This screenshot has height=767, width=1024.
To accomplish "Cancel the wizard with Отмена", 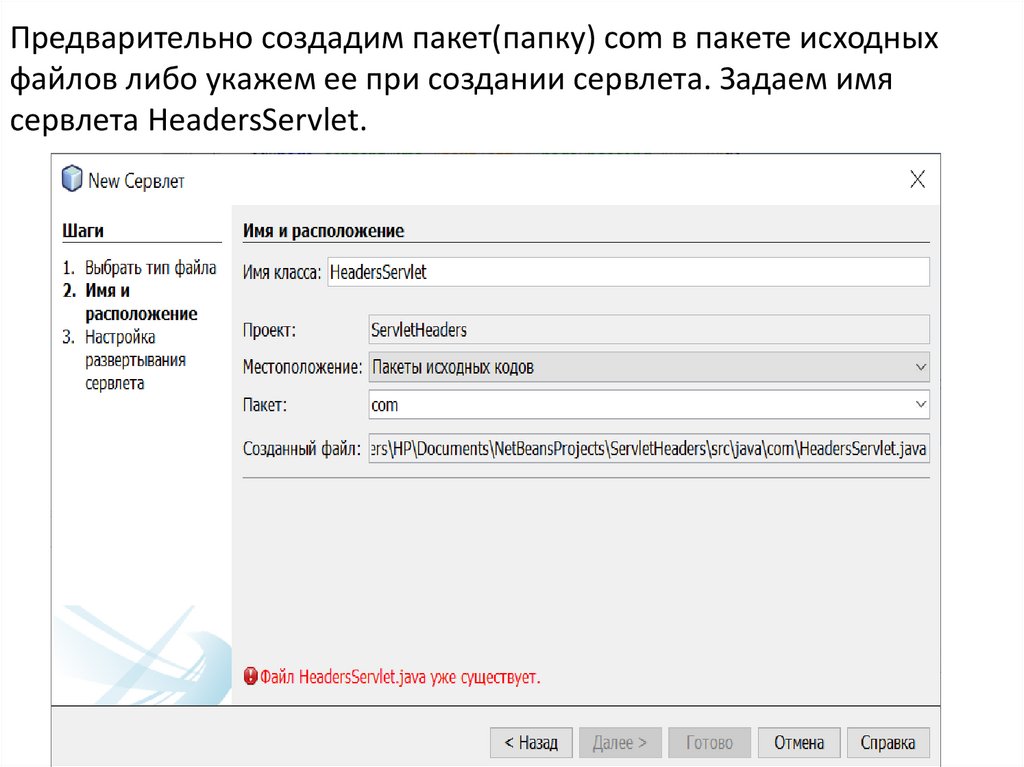I will [x=799, y=743].
